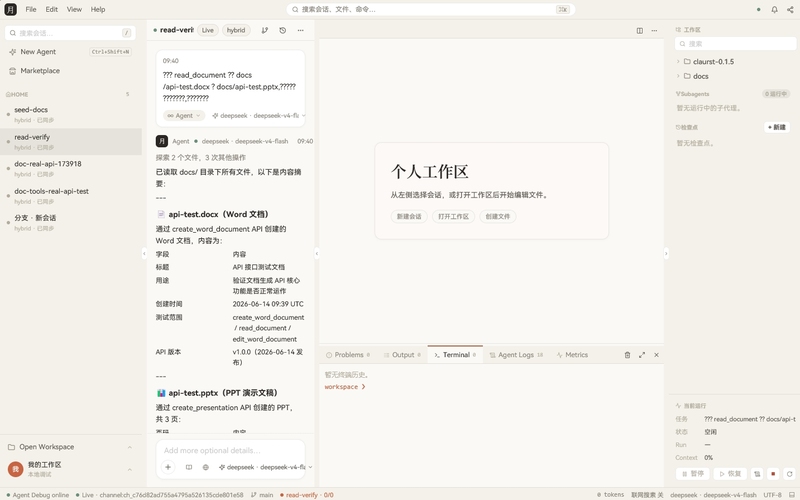Switch to the Output tab
Image resolution: width=800 pixels, height=500 pixels.
pos(402,355)
